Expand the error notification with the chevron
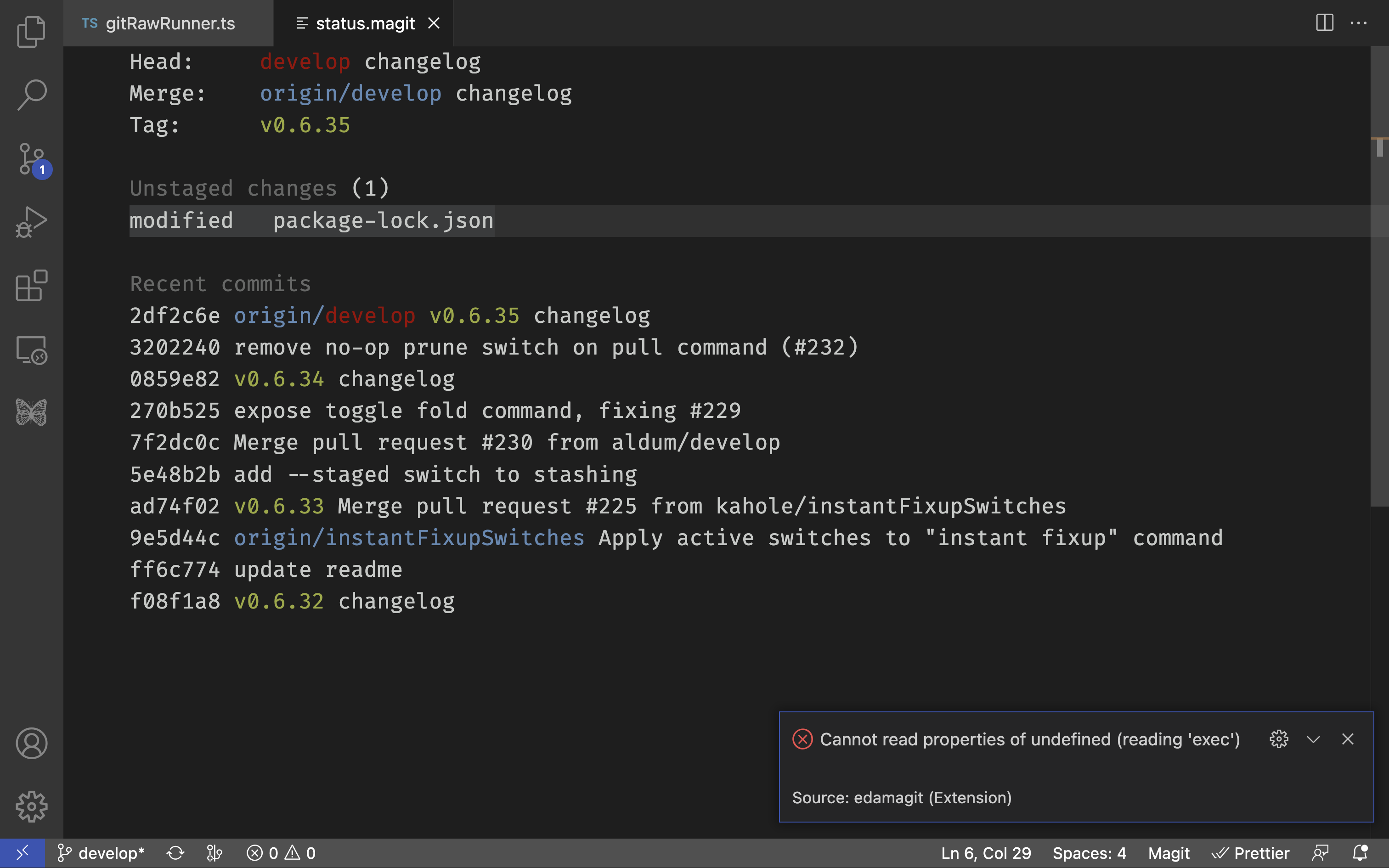Screen dimensions: 1389x868 point(1314,739)
